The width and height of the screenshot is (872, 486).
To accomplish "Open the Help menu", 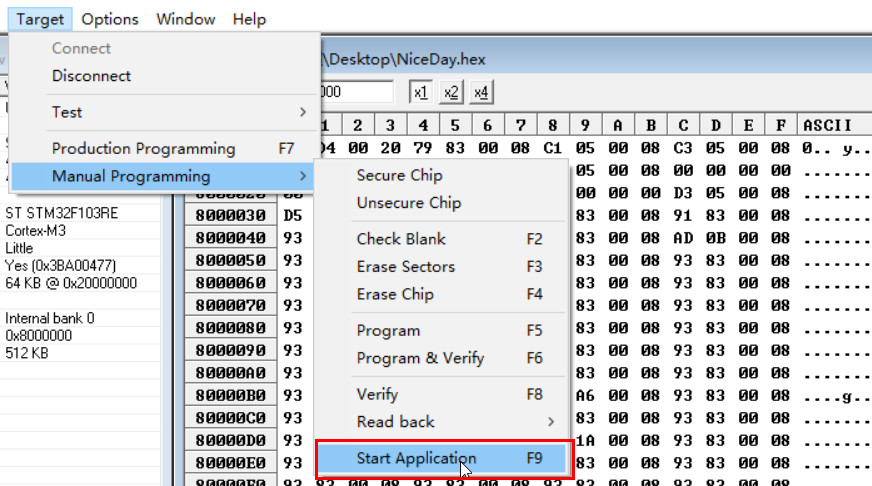I will pos(249,19).
